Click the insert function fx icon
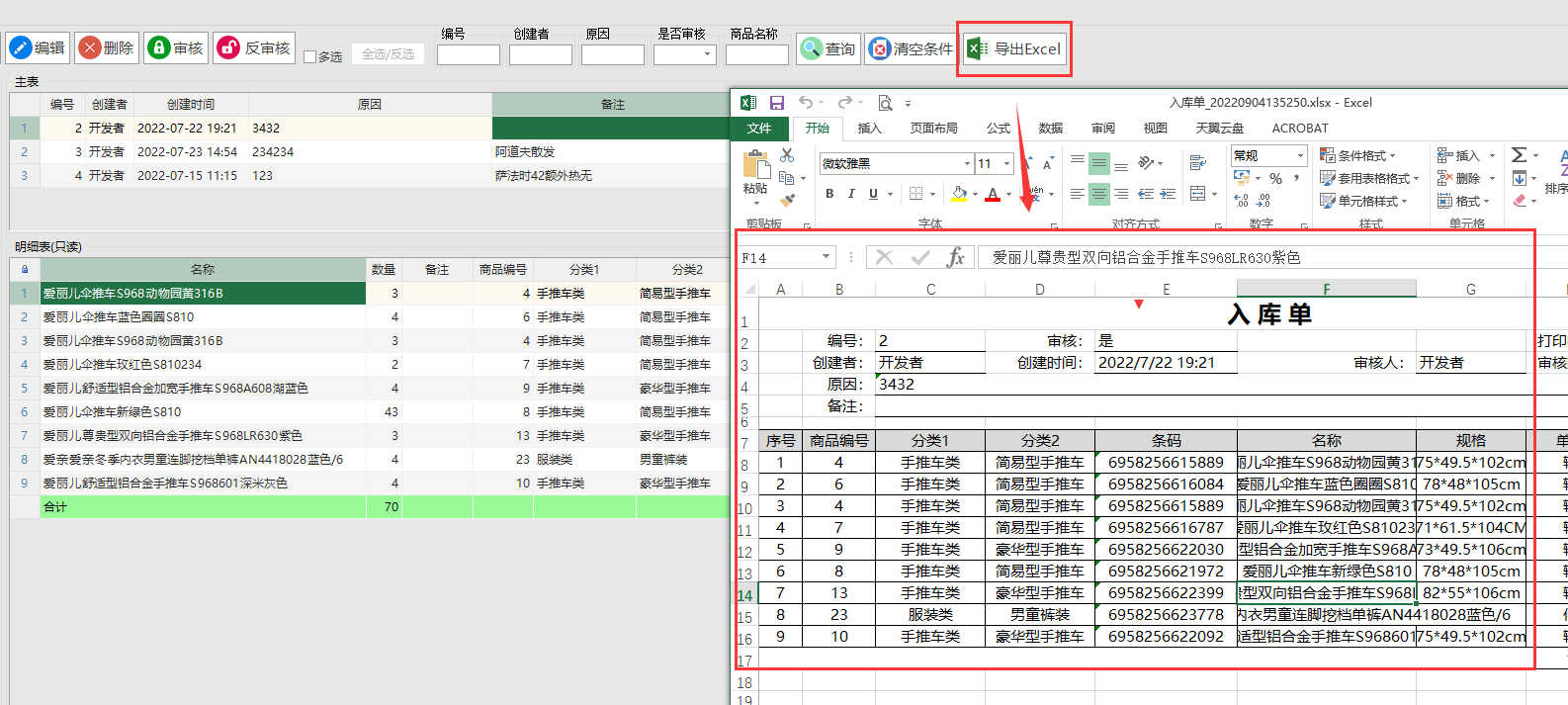 (955, 258)
